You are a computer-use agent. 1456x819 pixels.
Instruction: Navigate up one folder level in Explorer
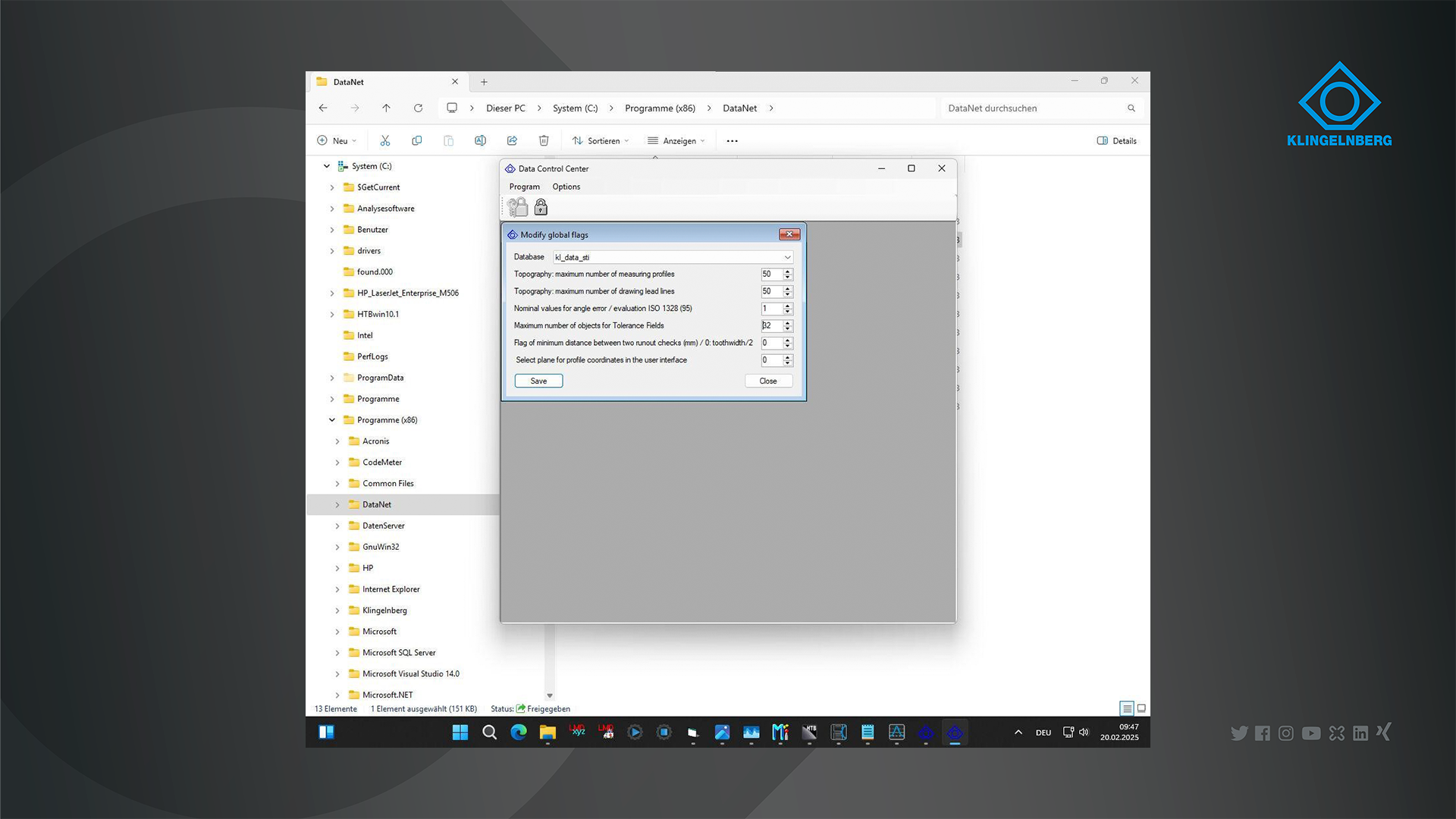[x=386, y=108]
